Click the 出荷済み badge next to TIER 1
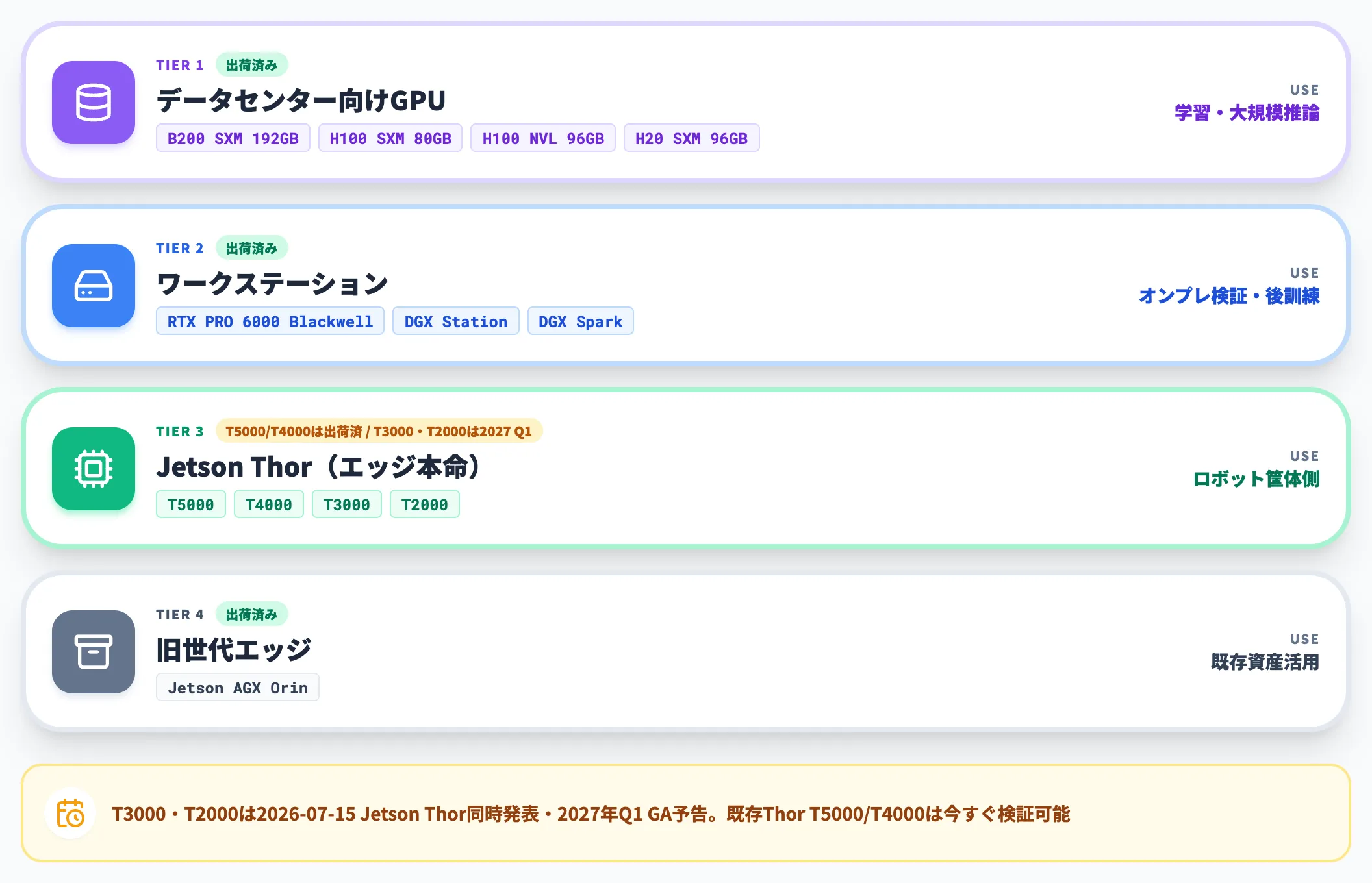 [252, 65]
